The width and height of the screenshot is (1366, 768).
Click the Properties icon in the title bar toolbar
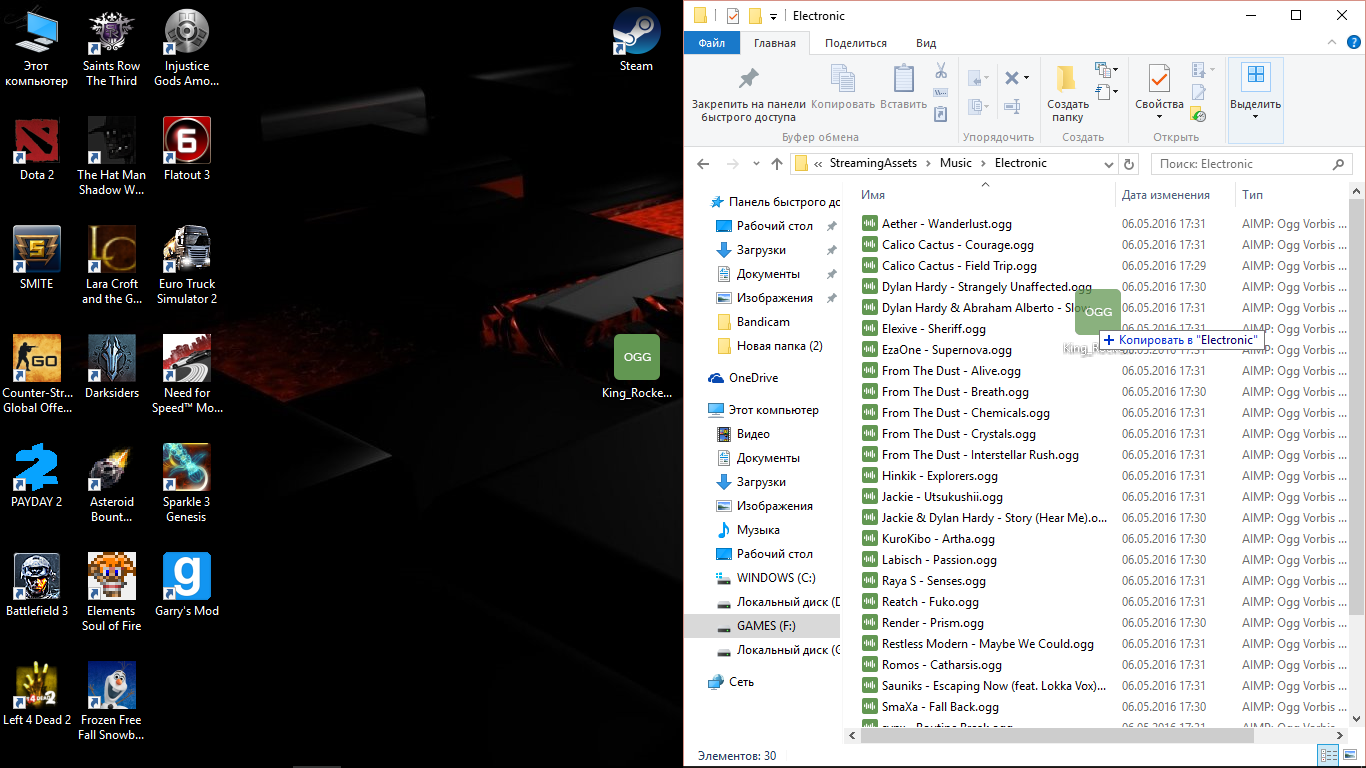click(733, 16)
